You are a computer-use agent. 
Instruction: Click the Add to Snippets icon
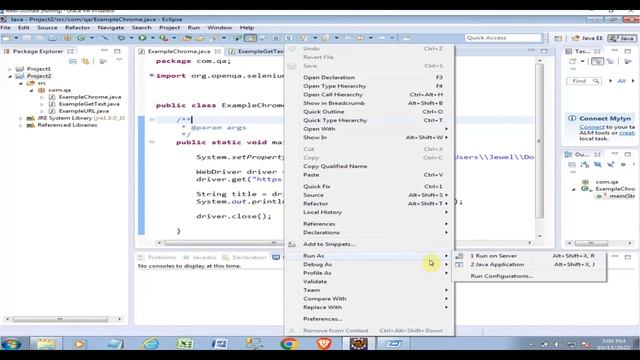[x=292, y=244]
